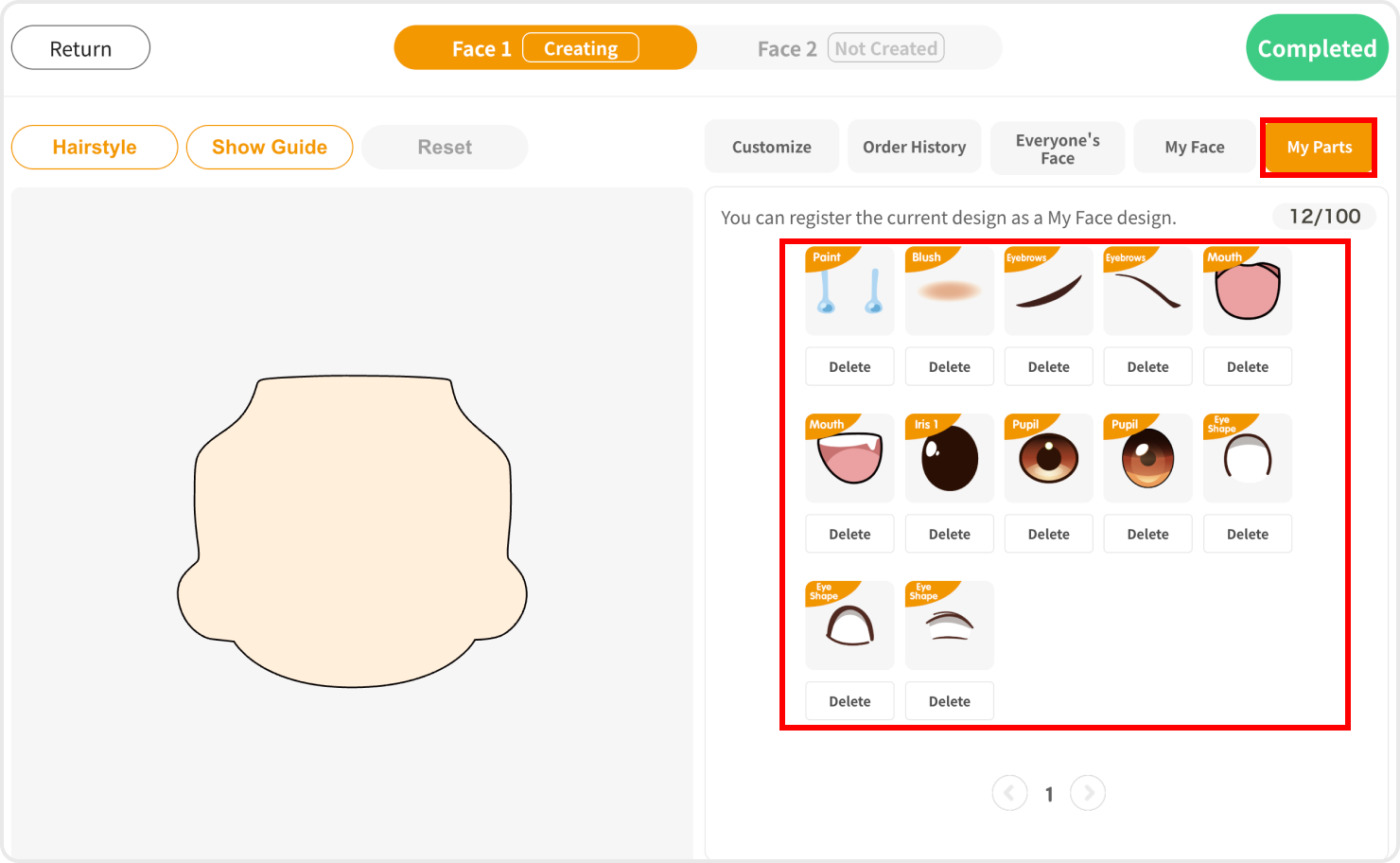
Task: Select the blue teardrop Paint part
Action: [x=849, y=291]
